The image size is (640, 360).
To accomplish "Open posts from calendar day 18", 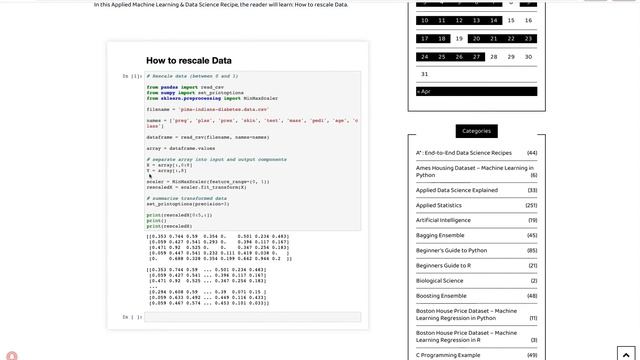I will pos(442,39).
